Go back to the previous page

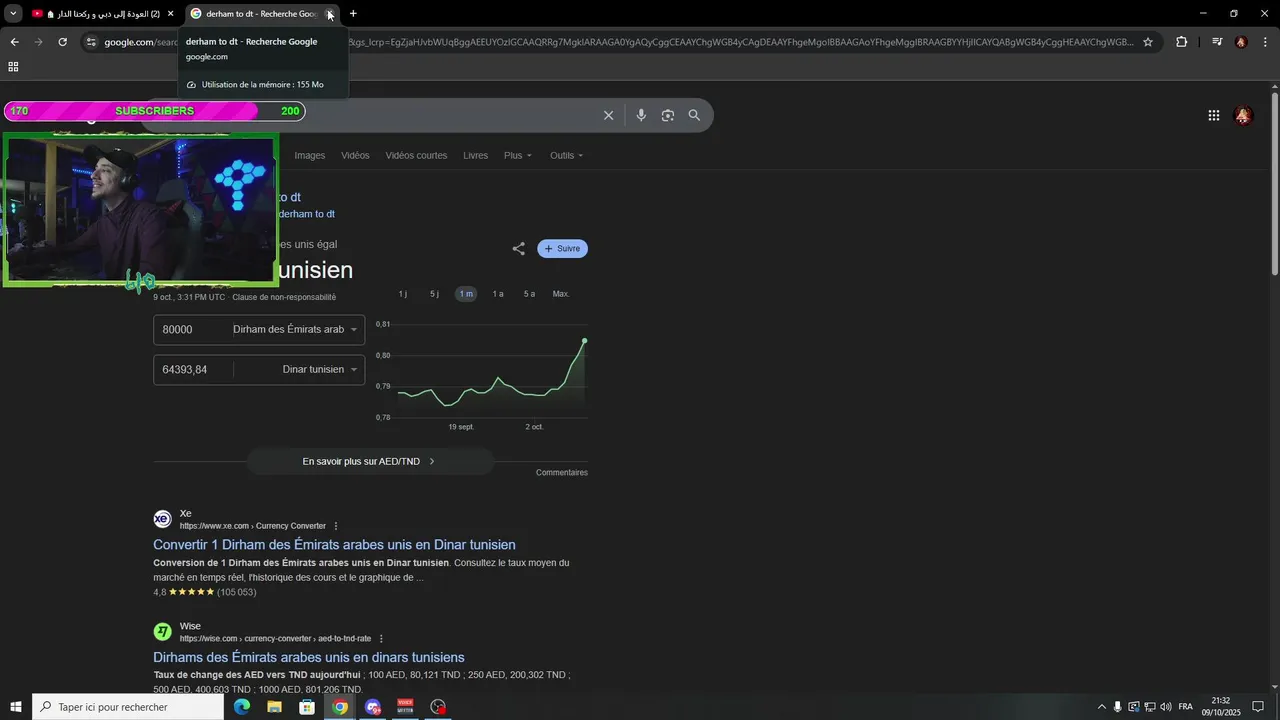tap(14, 42)
